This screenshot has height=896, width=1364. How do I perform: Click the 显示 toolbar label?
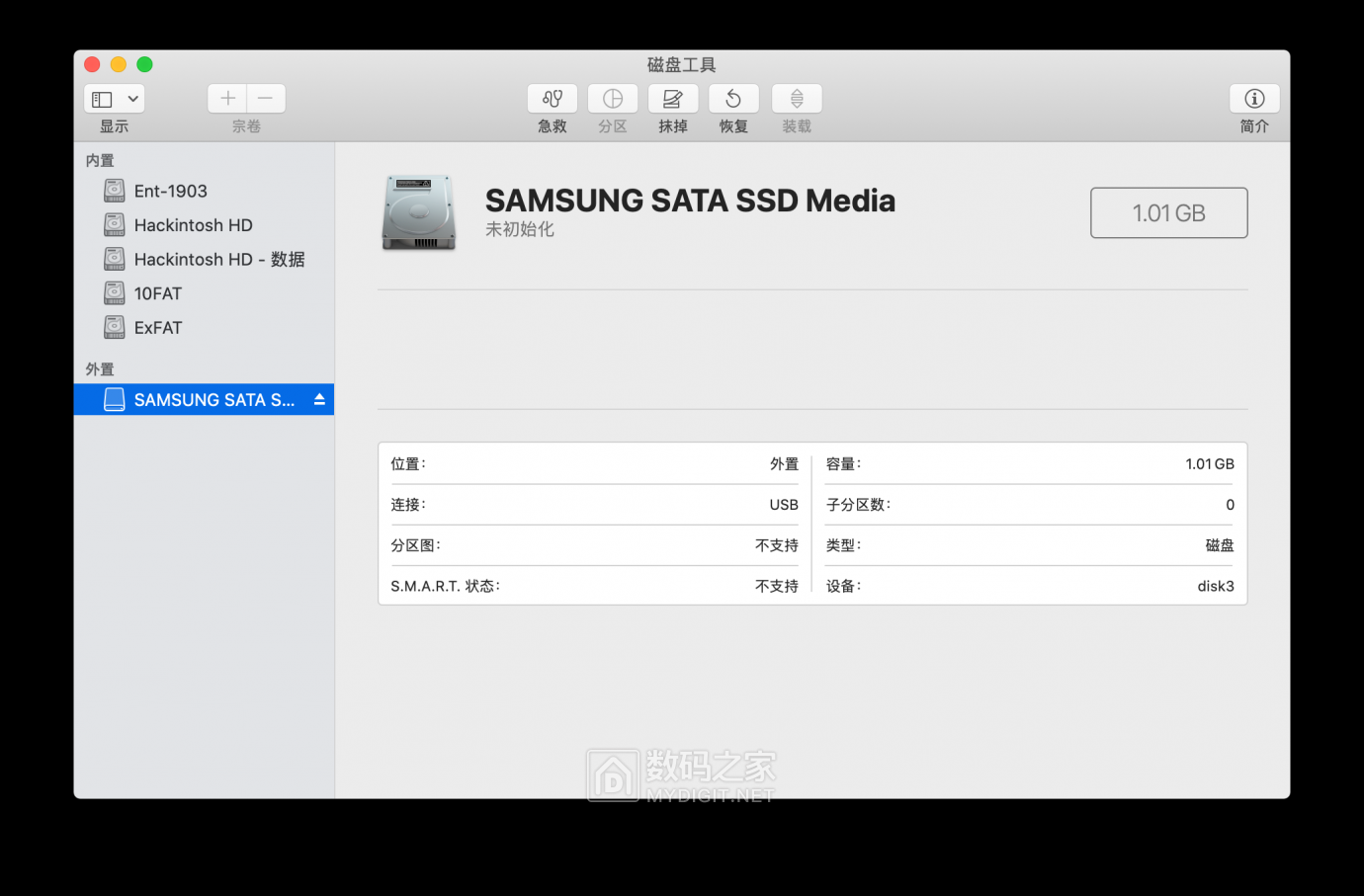click(114, 126)
